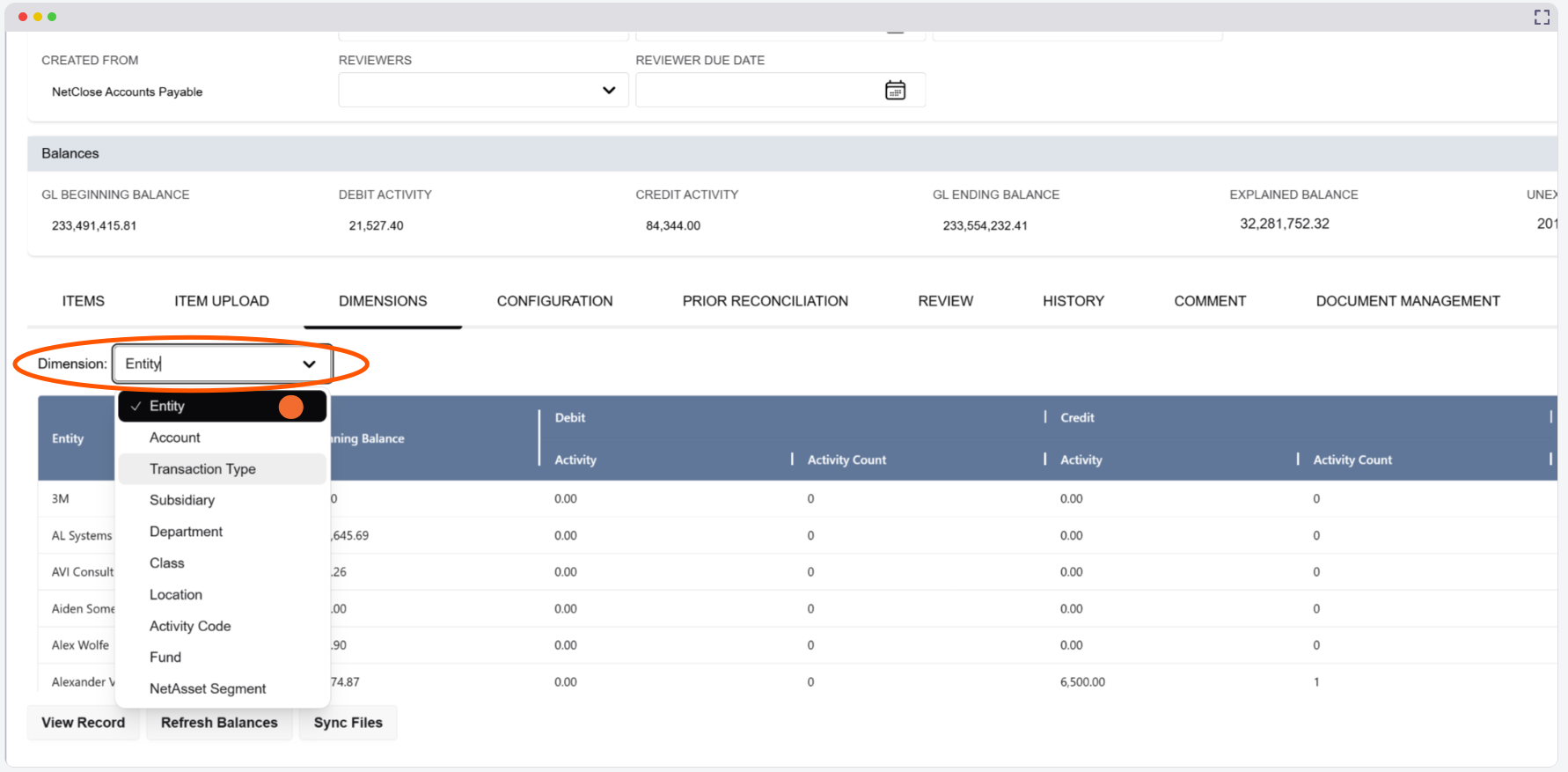Select Location dimension option

176,595
